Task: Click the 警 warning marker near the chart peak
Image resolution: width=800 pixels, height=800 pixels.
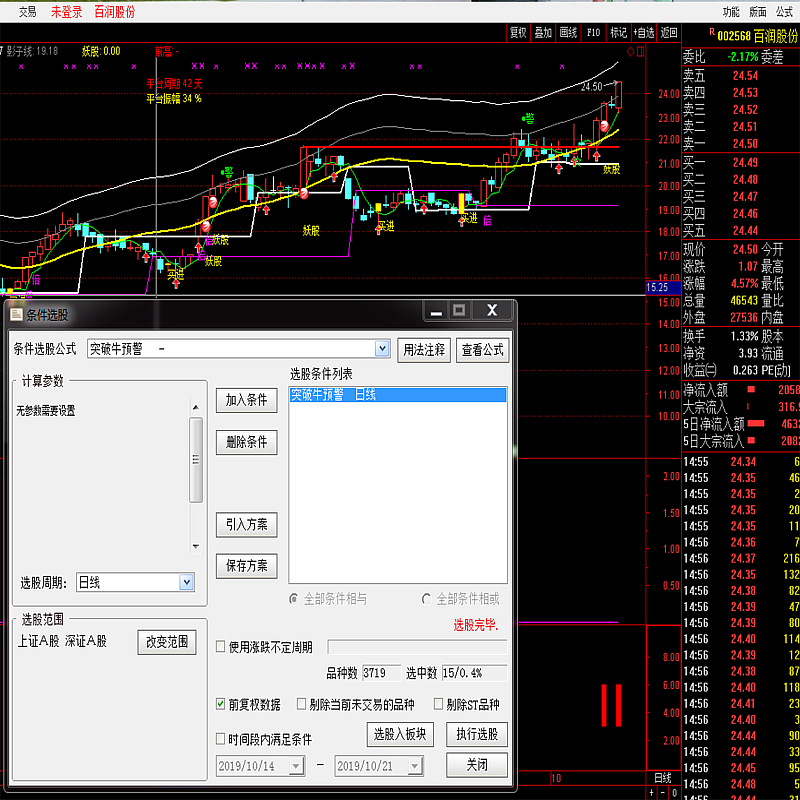Action: click(x=528, y=119)
